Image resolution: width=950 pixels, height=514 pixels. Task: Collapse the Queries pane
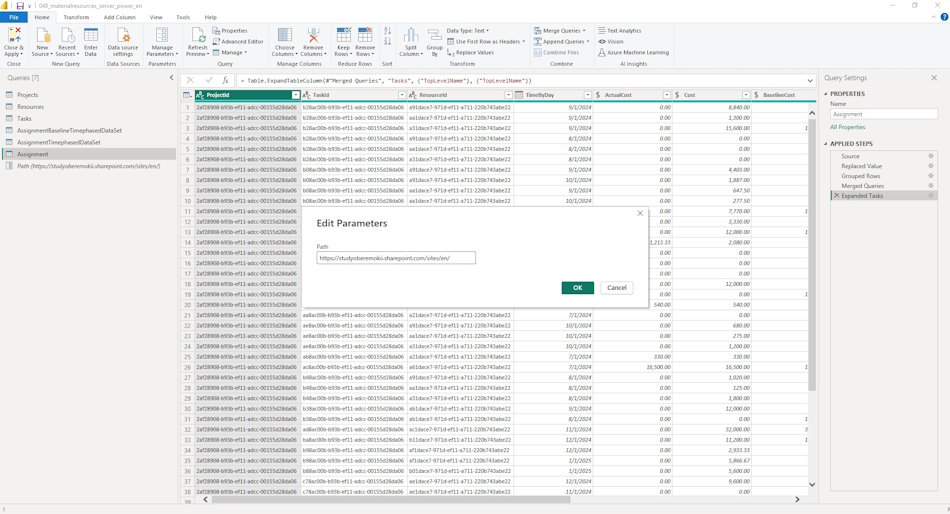point(171,78)
